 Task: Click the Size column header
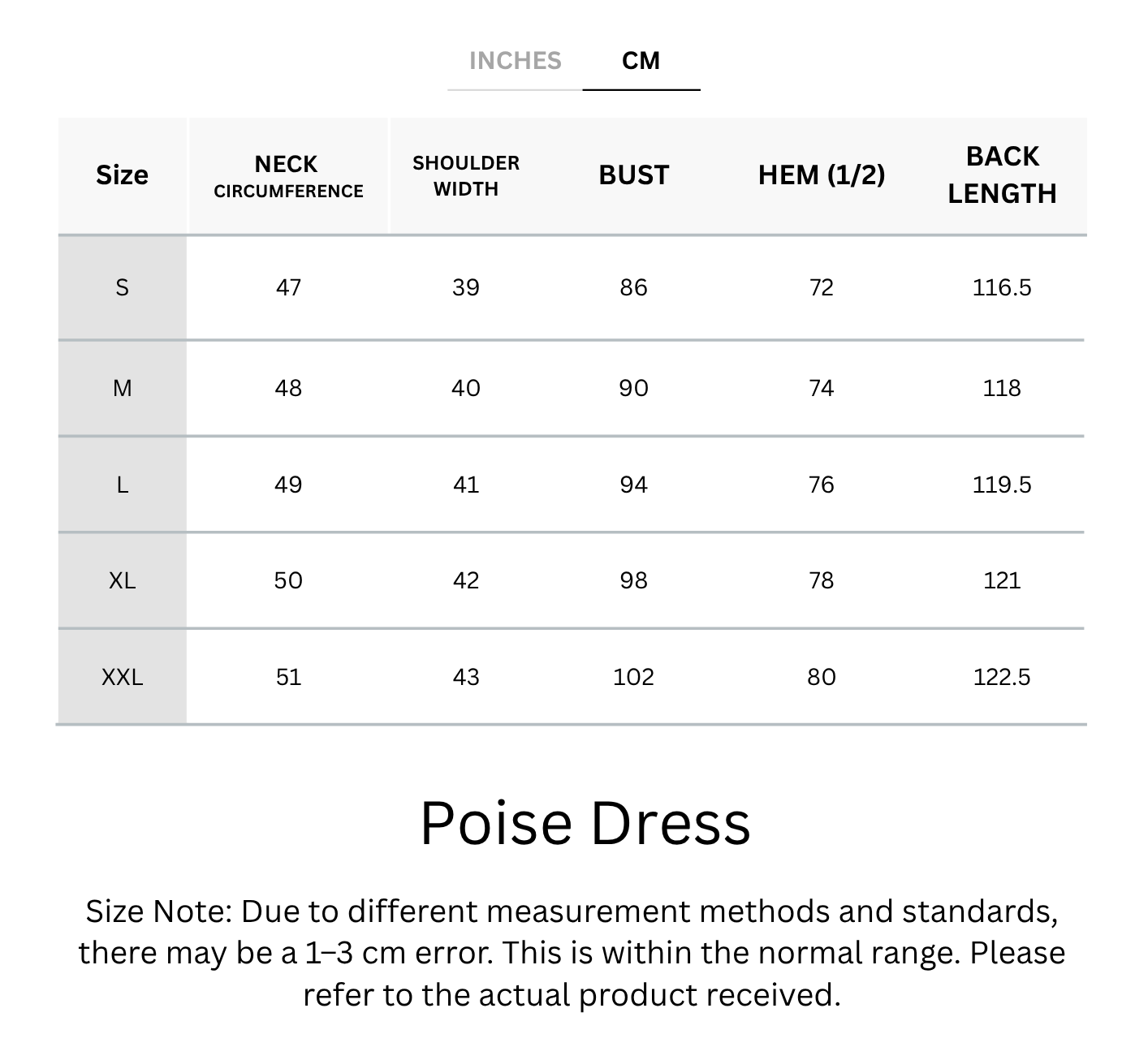pos(122,175)
